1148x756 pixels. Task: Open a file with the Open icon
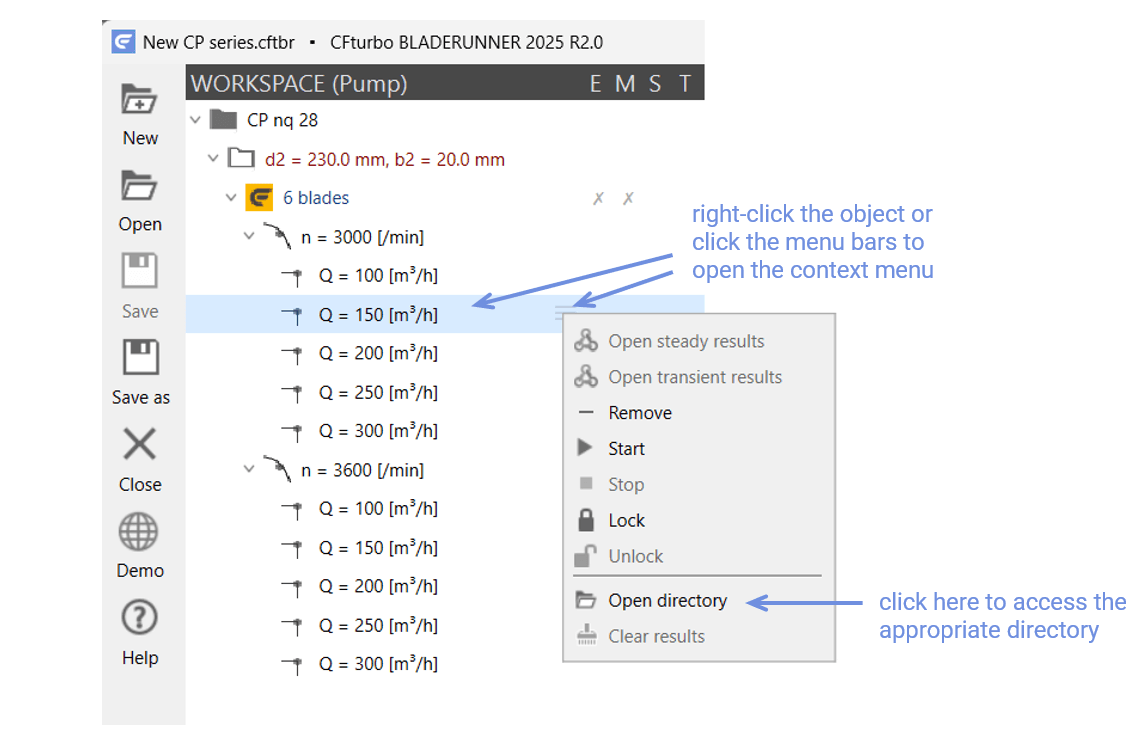pyautogui.click(x=139, y=185)
